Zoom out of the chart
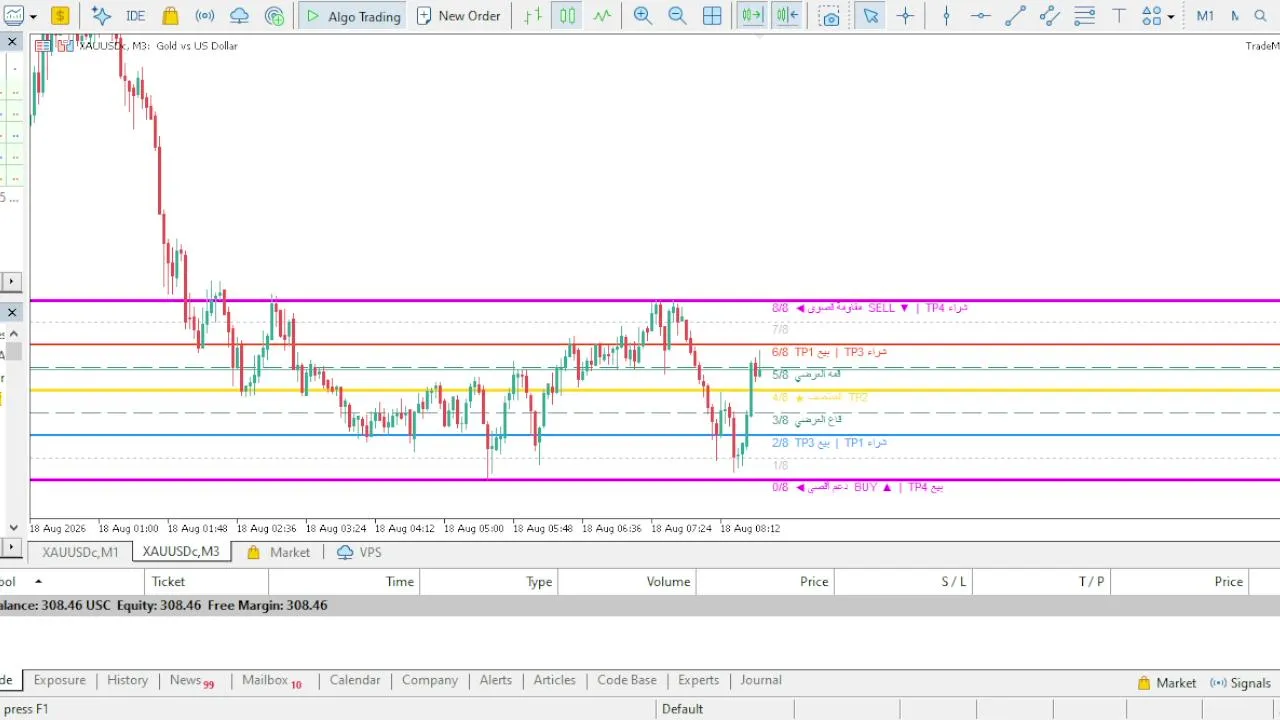The height and width of the screenshot is (720, 1280). (677, 16)
